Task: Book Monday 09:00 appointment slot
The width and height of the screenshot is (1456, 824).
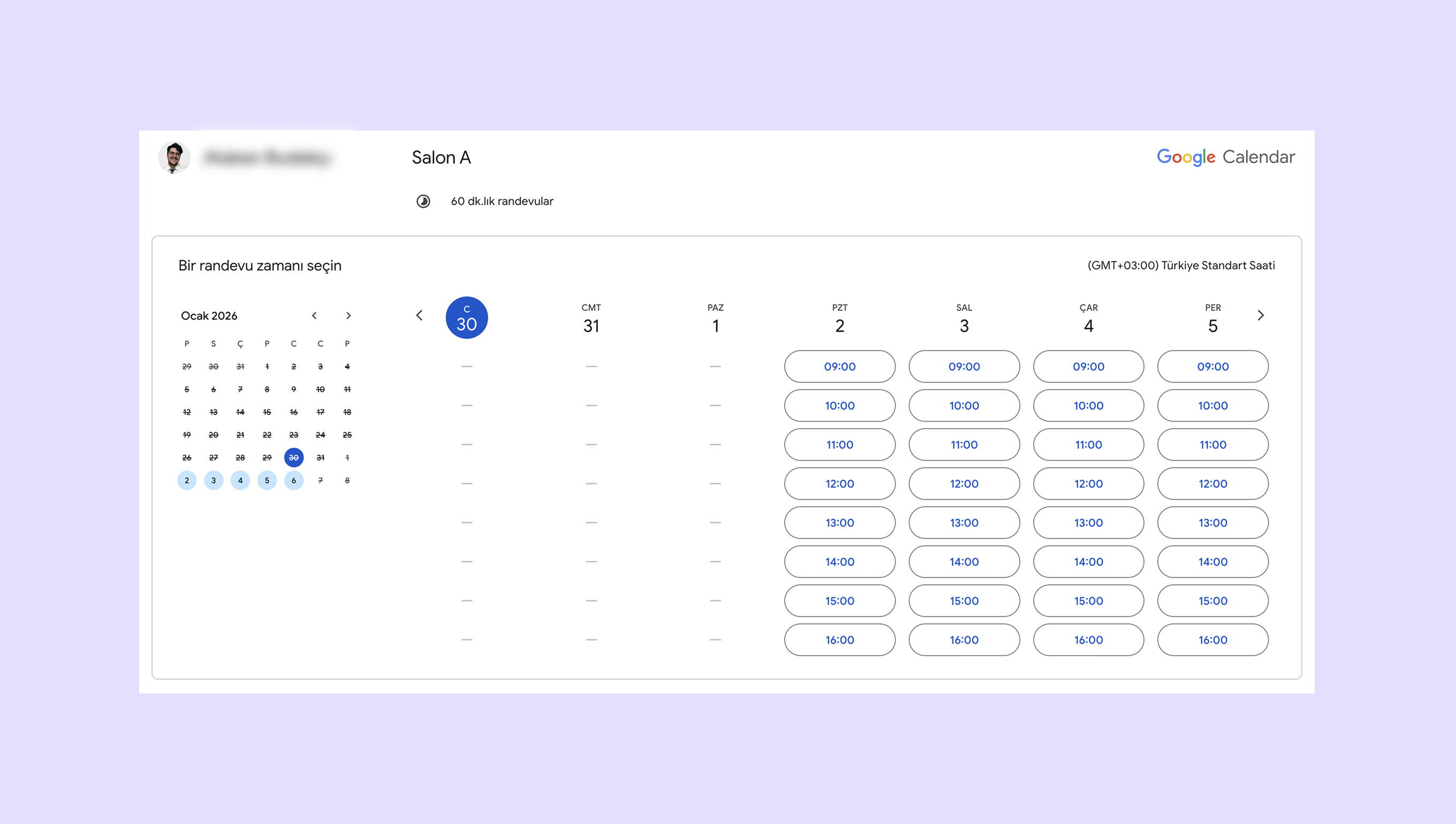Action: tap(839, 367)
